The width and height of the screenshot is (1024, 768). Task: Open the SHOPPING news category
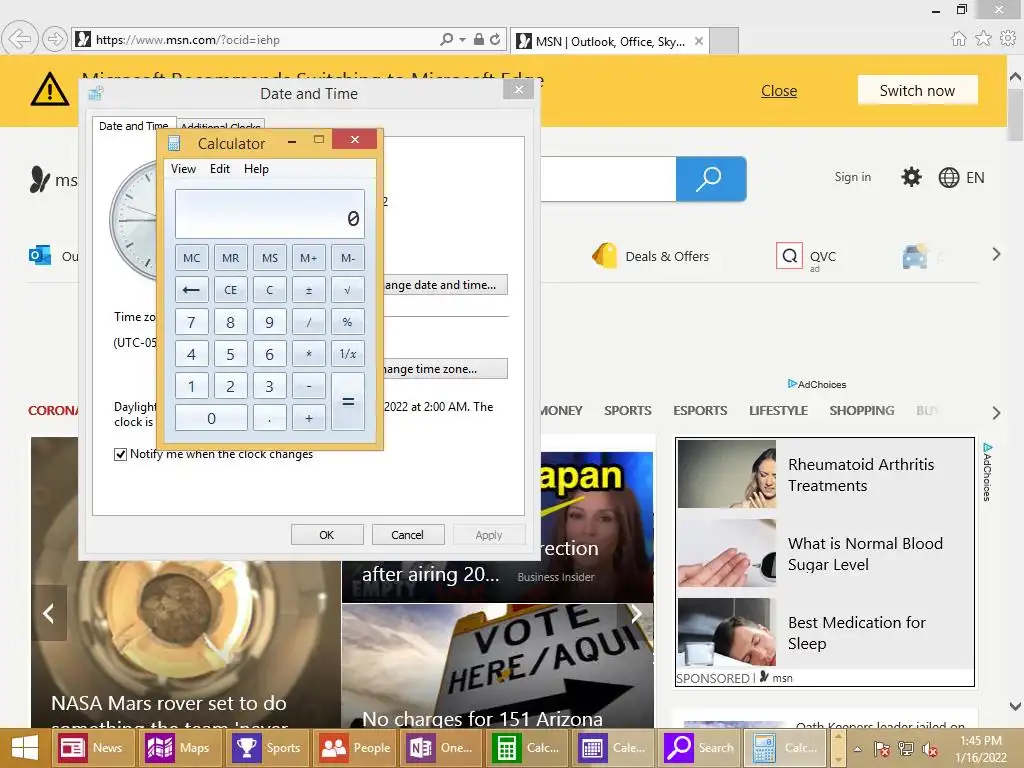[x=861, y=411]
